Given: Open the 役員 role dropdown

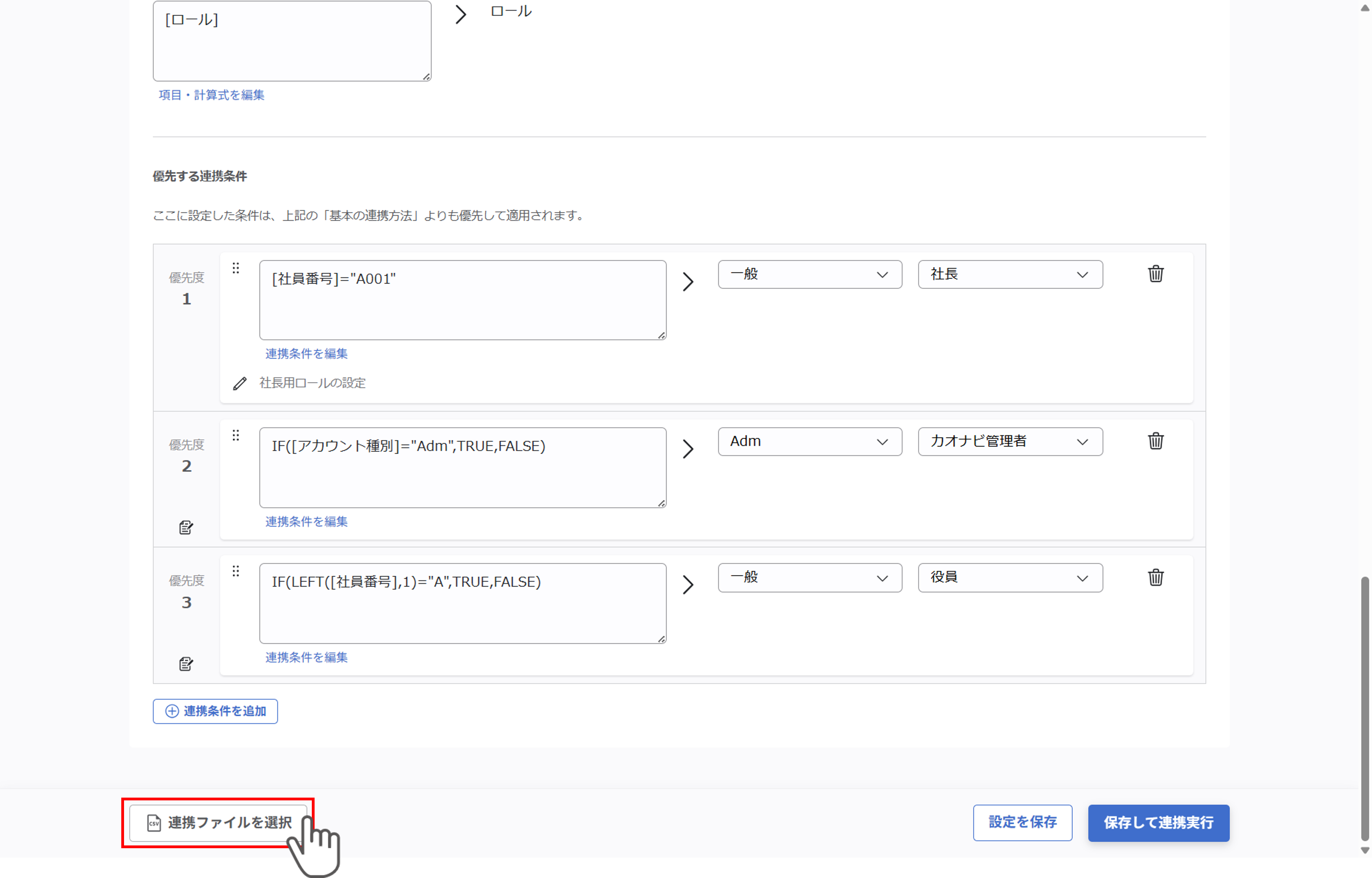Looking at the screenshot, I should pos(1010,578).
